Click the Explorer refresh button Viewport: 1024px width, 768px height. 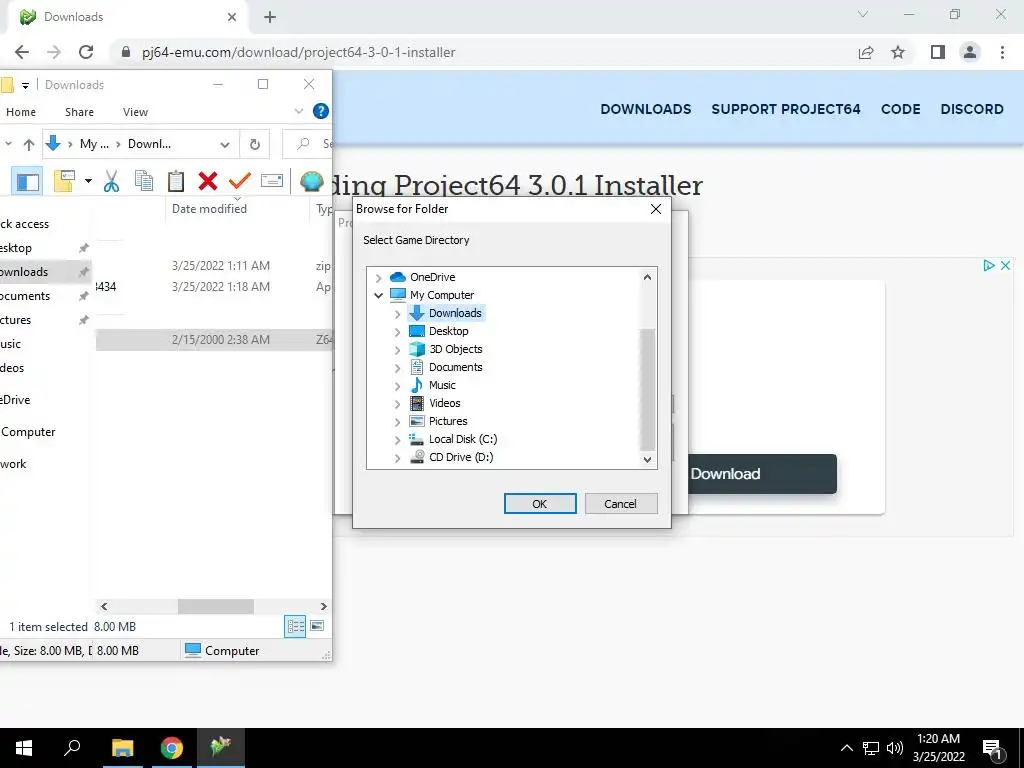tap(255, 144)
